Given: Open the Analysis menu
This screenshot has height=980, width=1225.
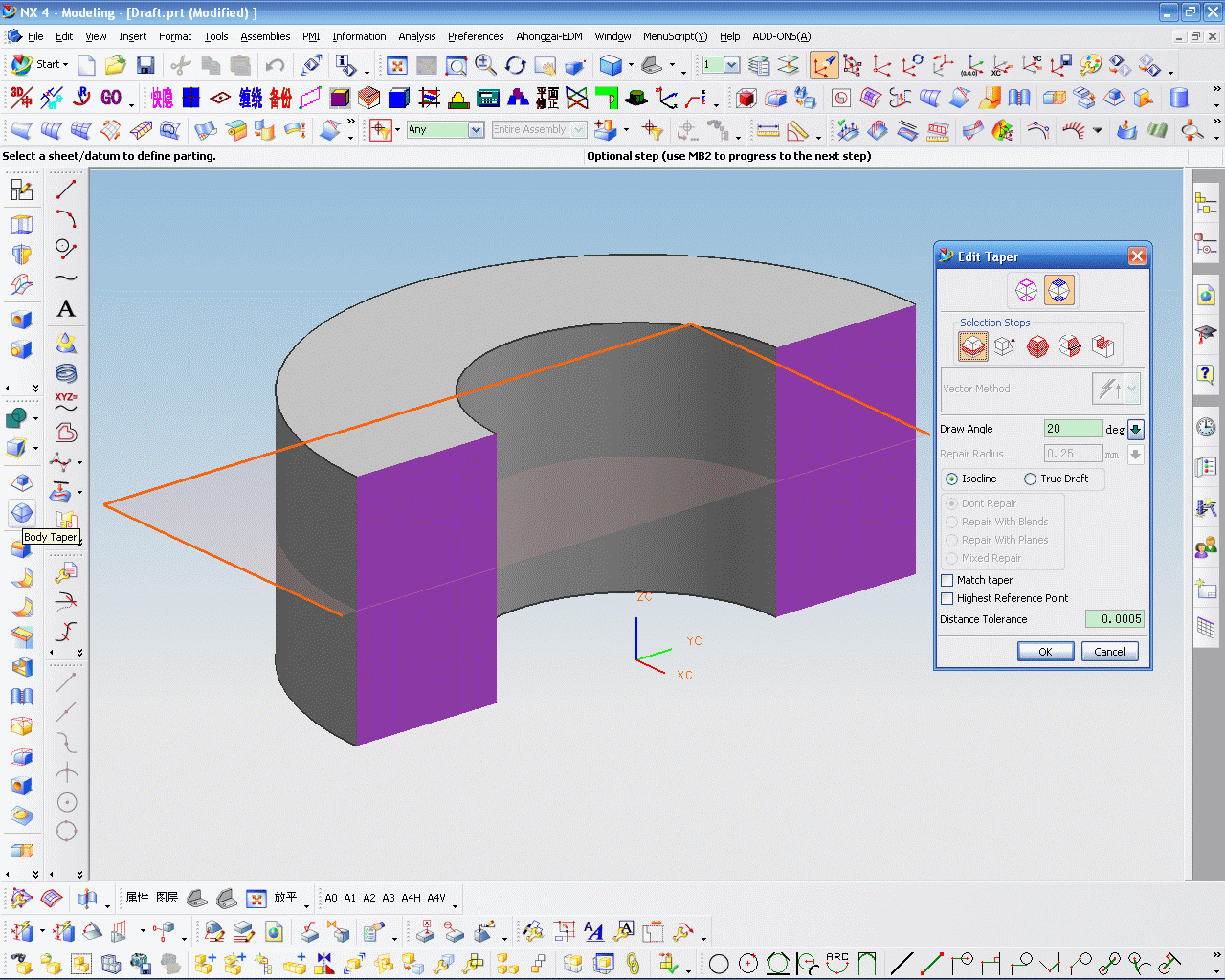Looking at the screenshot, I should coord(416,36).
